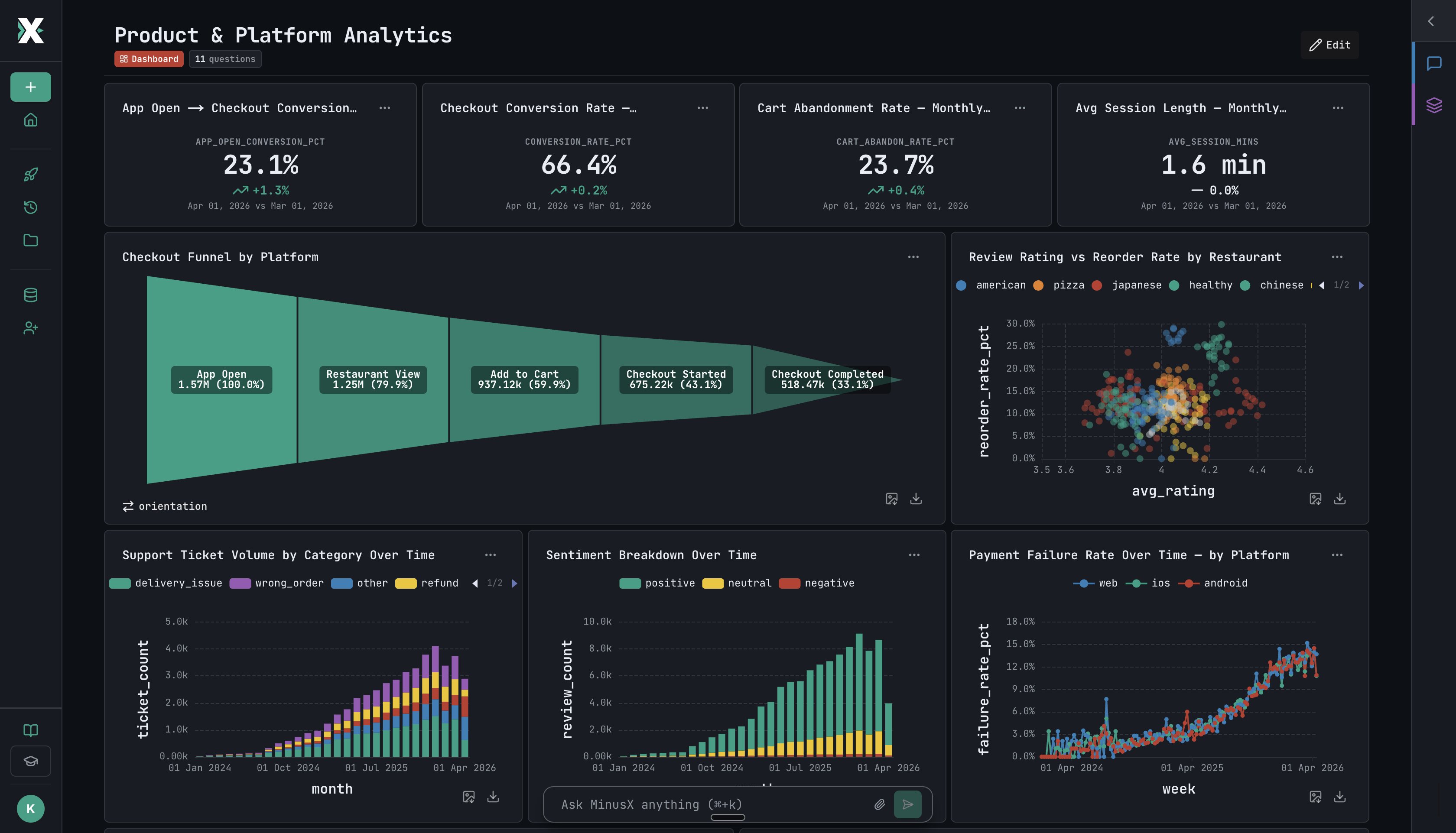
Task: Click the green plus new button
Action: tap(31, 87)
